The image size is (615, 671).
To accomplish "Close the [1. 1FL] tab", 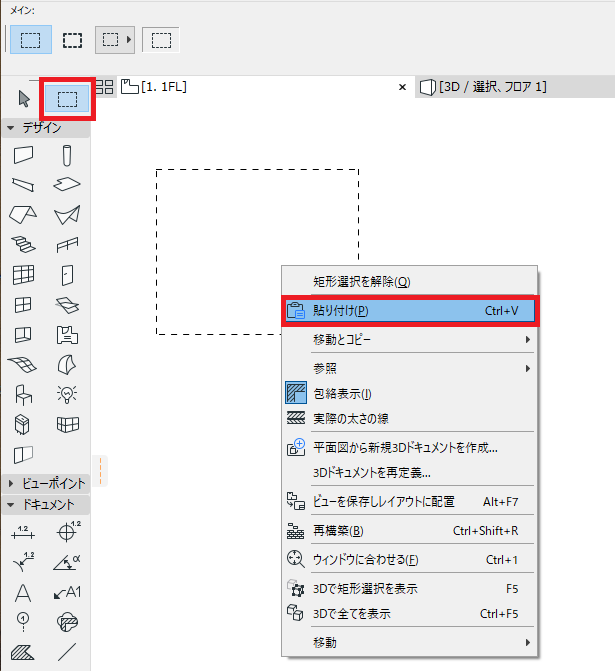I will 402,87.
